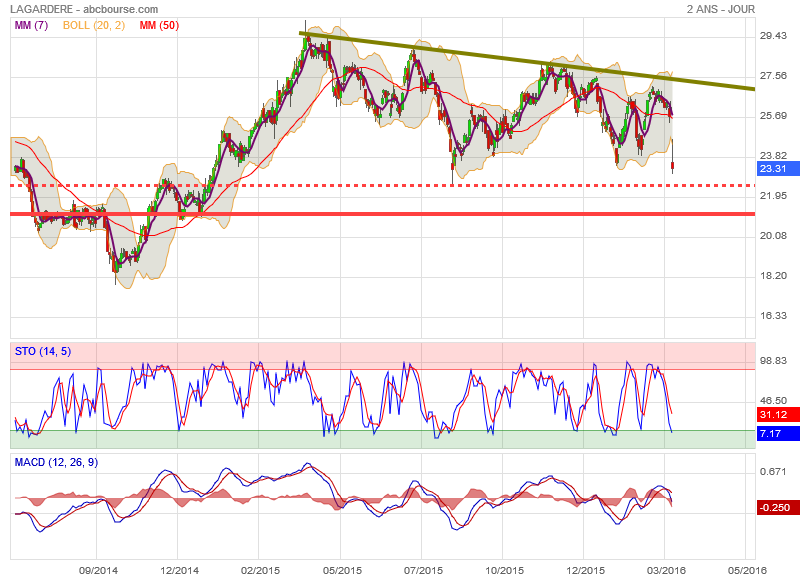800x580 pixels.
Task: Click the 05/2016 date label
Action: tap(747, 570)
